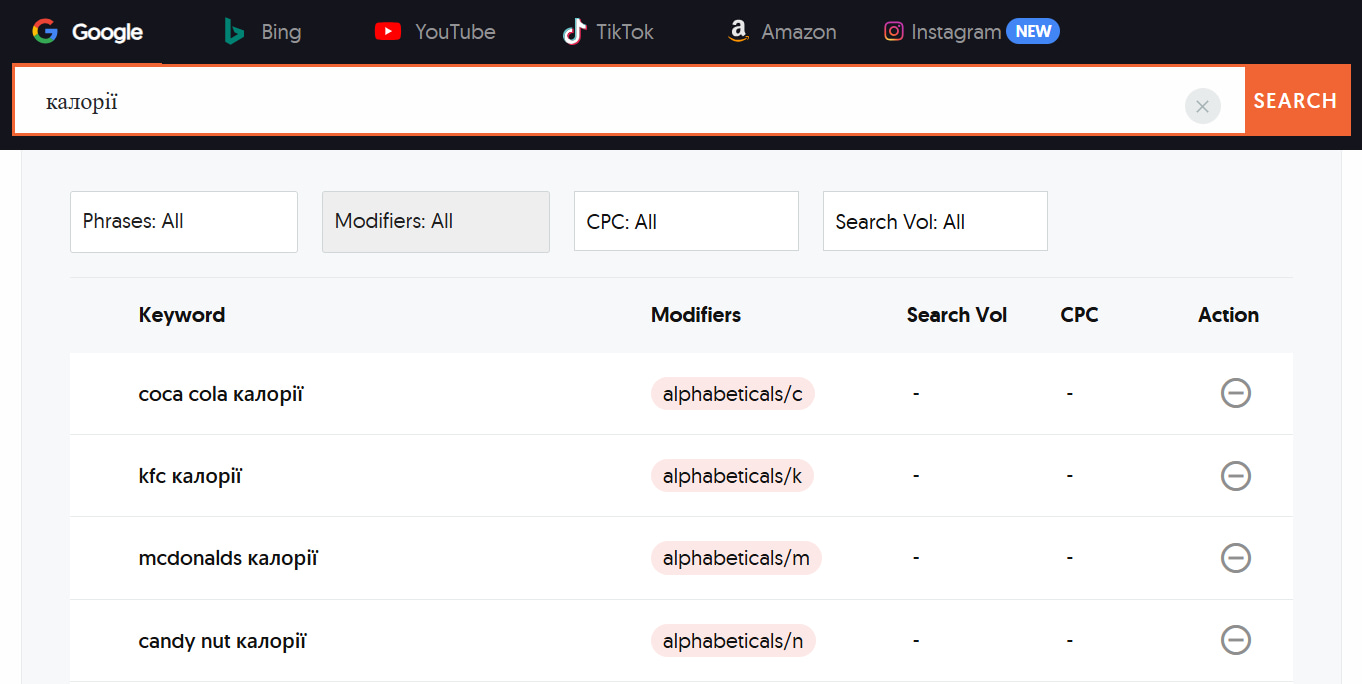Remove the mcdonalds калорії keyword

click(1236, 558)
